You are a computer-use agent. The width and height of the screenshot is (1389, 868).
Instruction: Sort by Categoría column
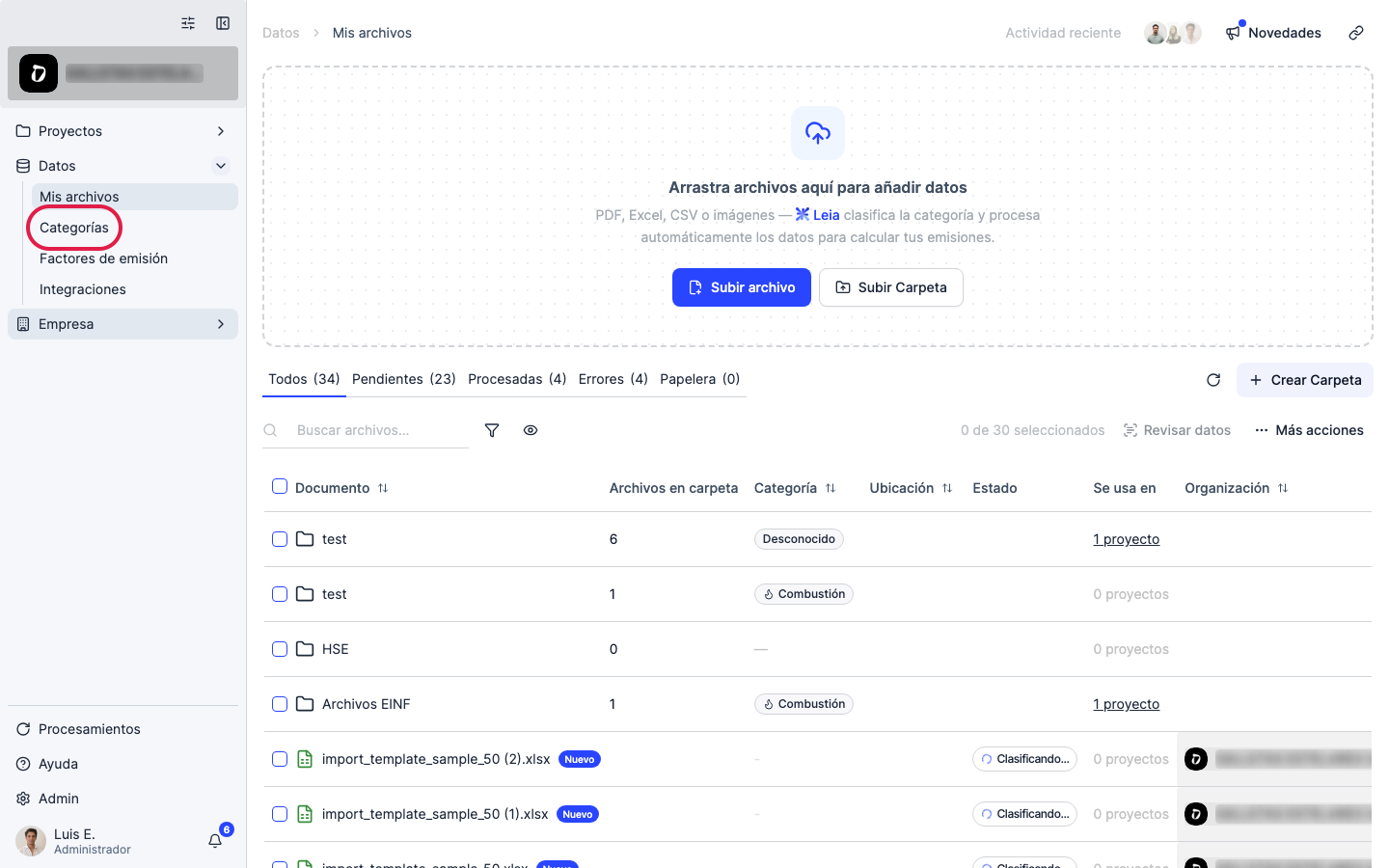pyautogui.click(x=831, y=488)
